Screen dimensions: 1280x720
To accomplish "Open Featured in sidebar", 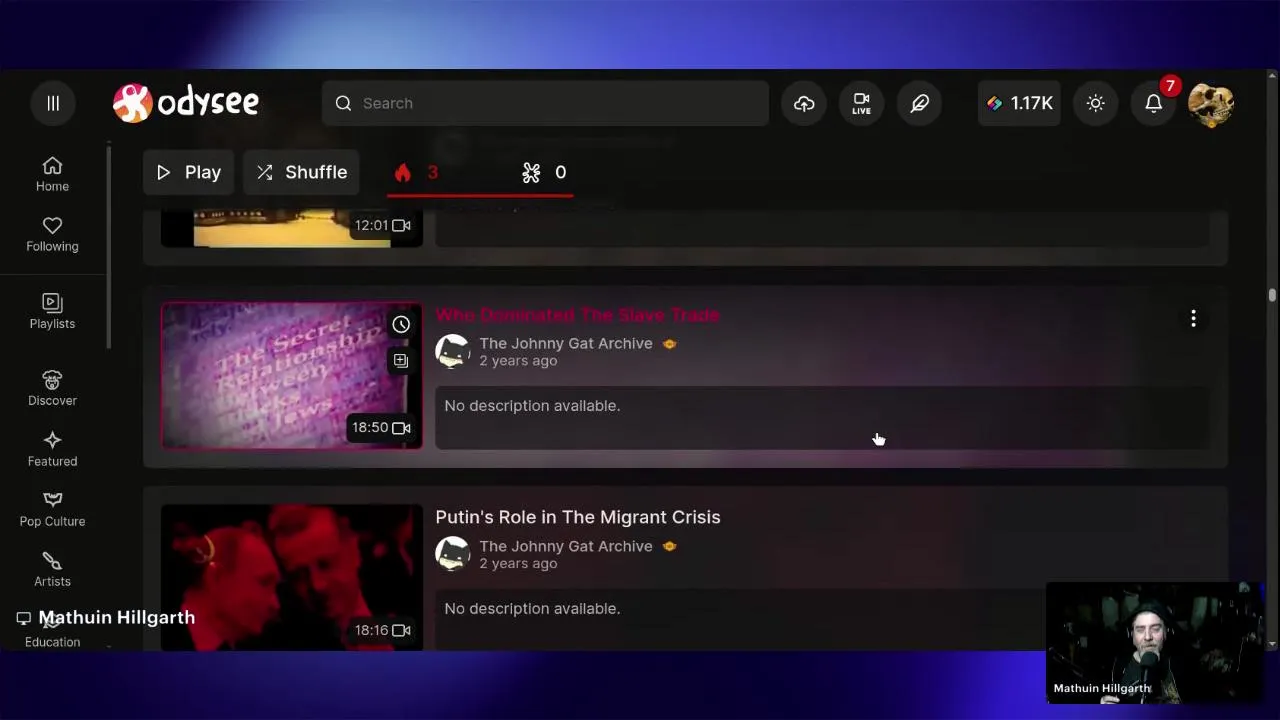I will click(x=52, y=449).
